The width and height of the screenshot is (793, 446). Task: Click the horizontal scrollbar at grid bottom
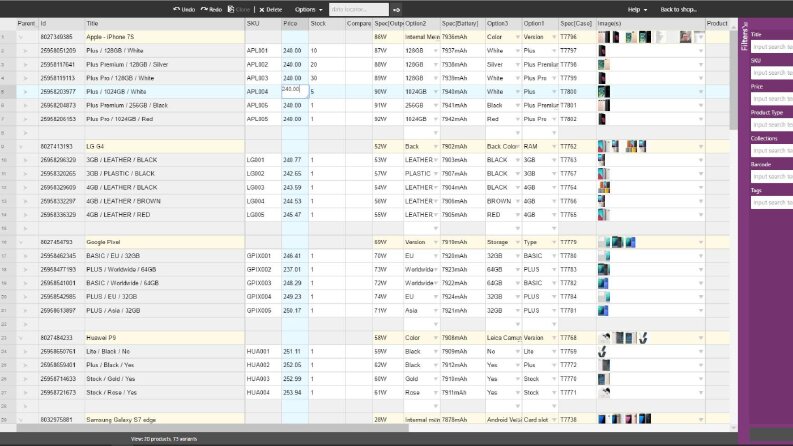pos(212,428)
